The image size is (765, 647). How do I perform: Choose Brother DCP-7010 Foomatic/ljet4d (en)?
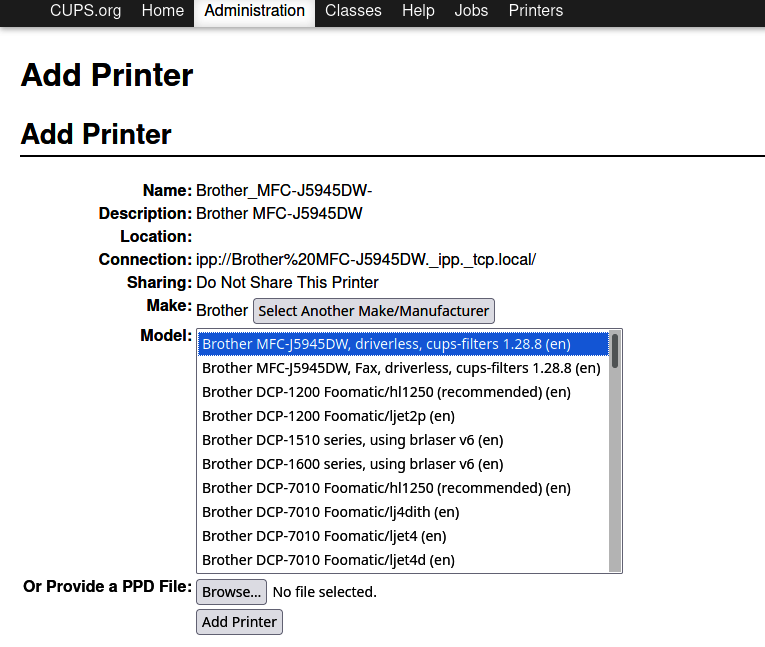(403, 560)
